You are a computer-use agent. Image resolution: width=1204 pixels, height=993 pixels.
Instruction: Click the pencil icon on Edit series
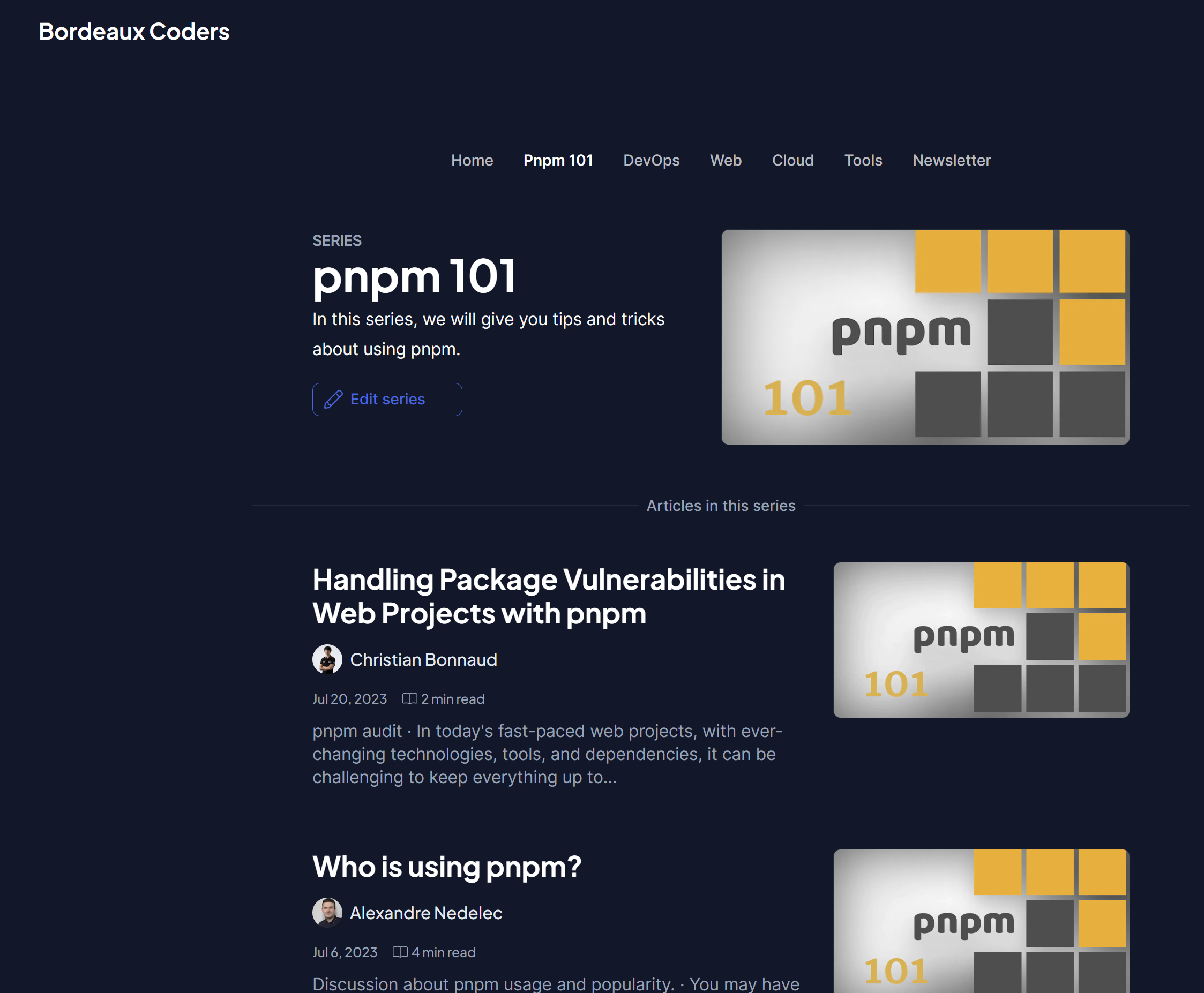tap(334, 399)
